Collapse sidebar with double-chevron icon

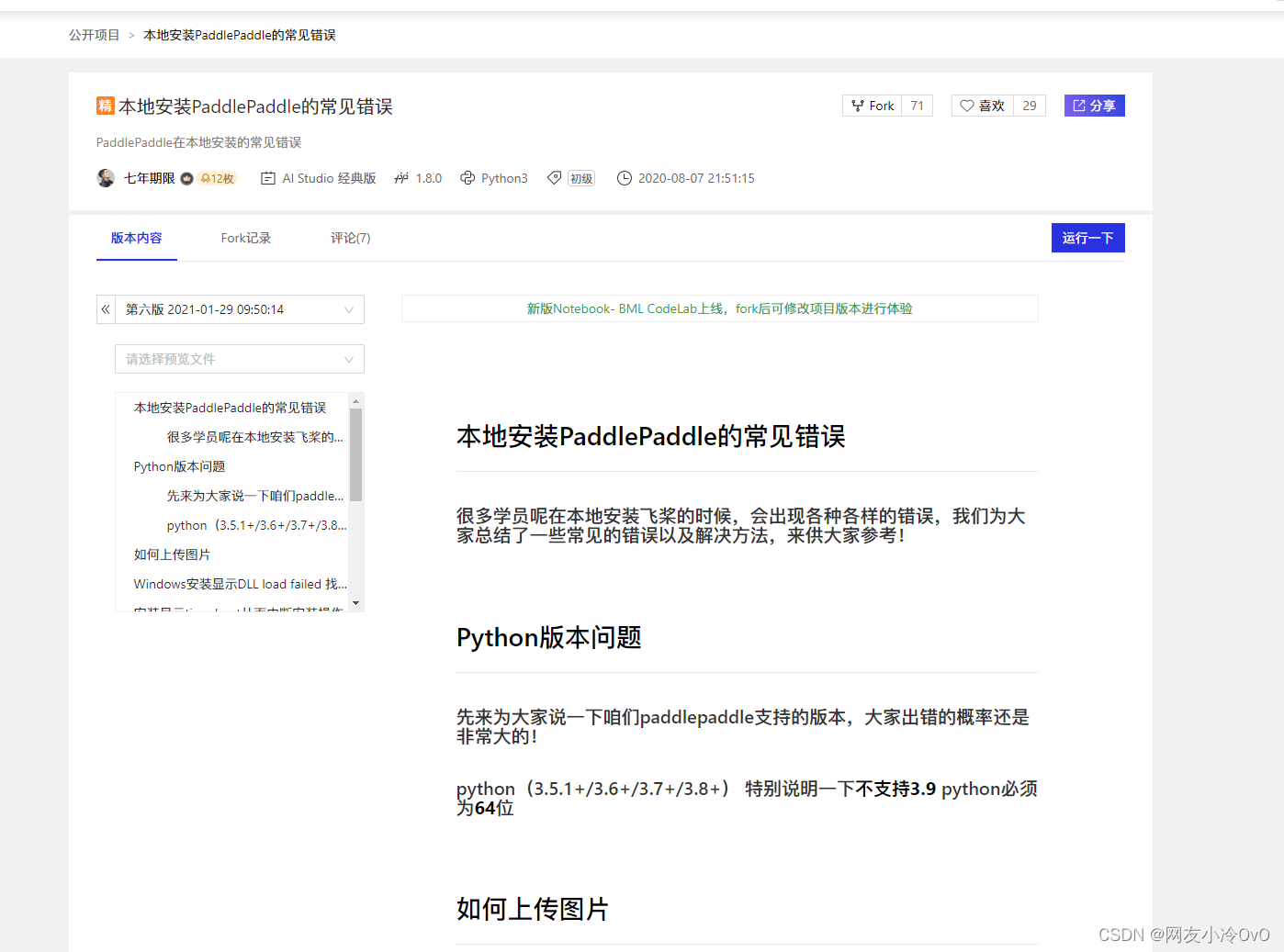click(x=106, y=309)
